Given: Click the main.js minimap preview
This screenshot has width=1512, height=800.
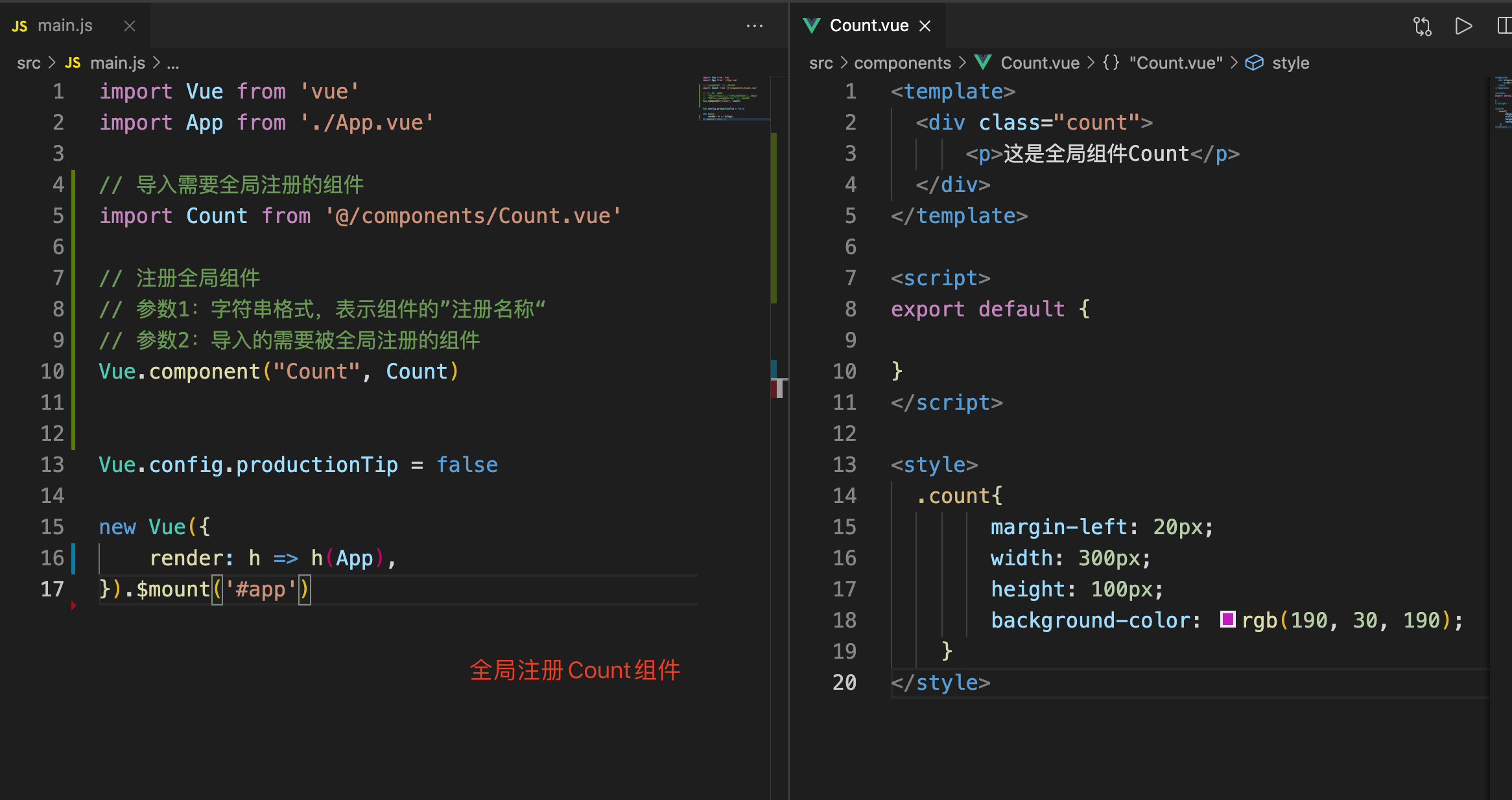Looking at the screenshot, I should pos(733,99).
